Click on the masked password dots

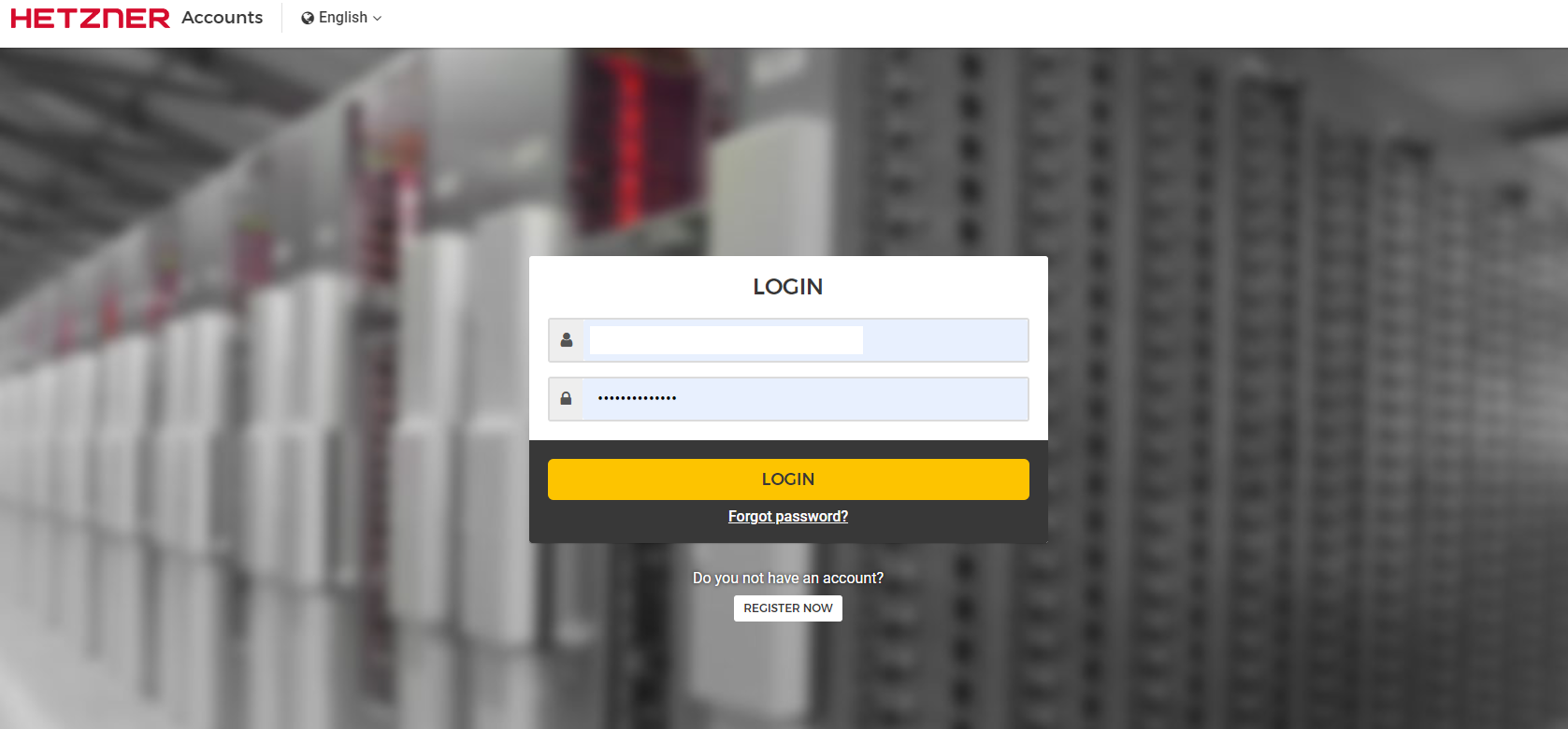[x=637, y=399]
